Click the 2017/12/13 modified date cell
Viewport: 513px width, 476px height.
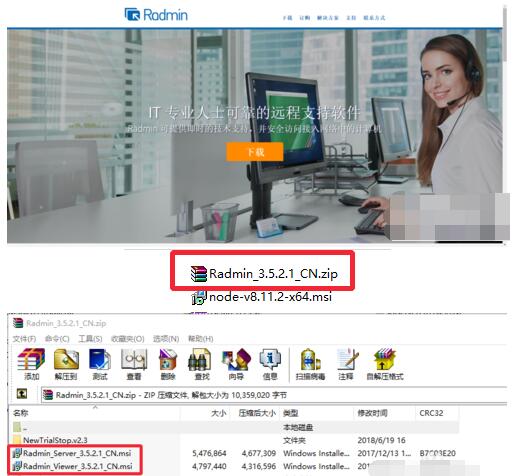pyautogui.click(x=385, y=453)
